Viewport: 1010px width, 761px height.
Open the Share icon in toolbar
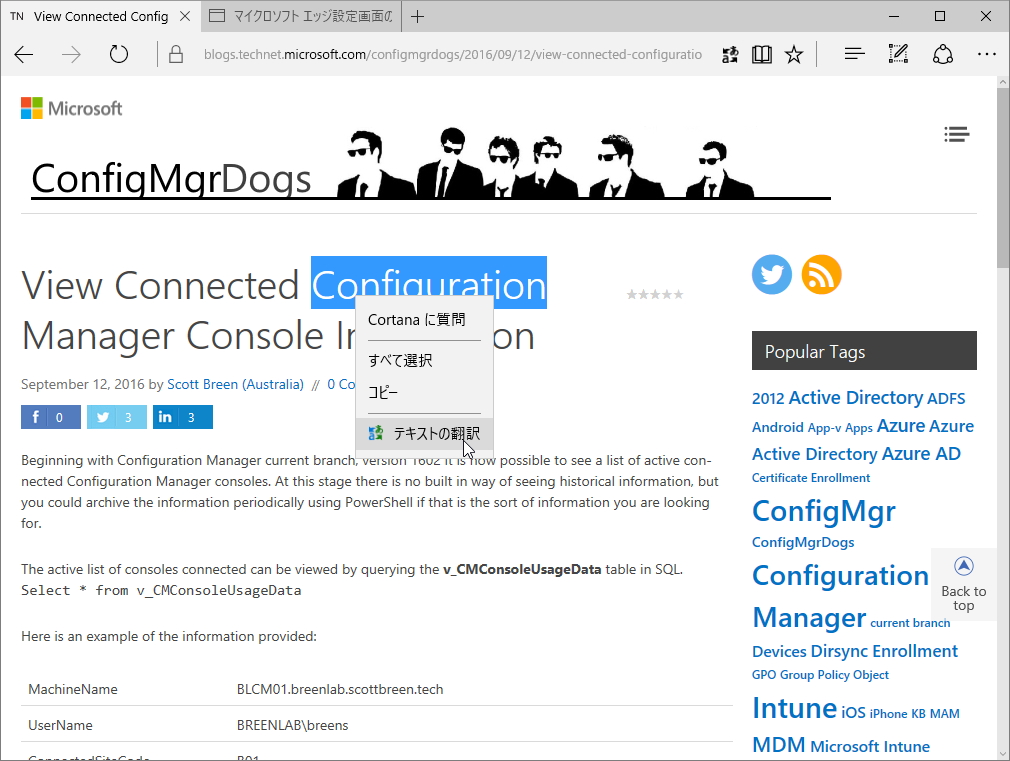pos(942,54)
